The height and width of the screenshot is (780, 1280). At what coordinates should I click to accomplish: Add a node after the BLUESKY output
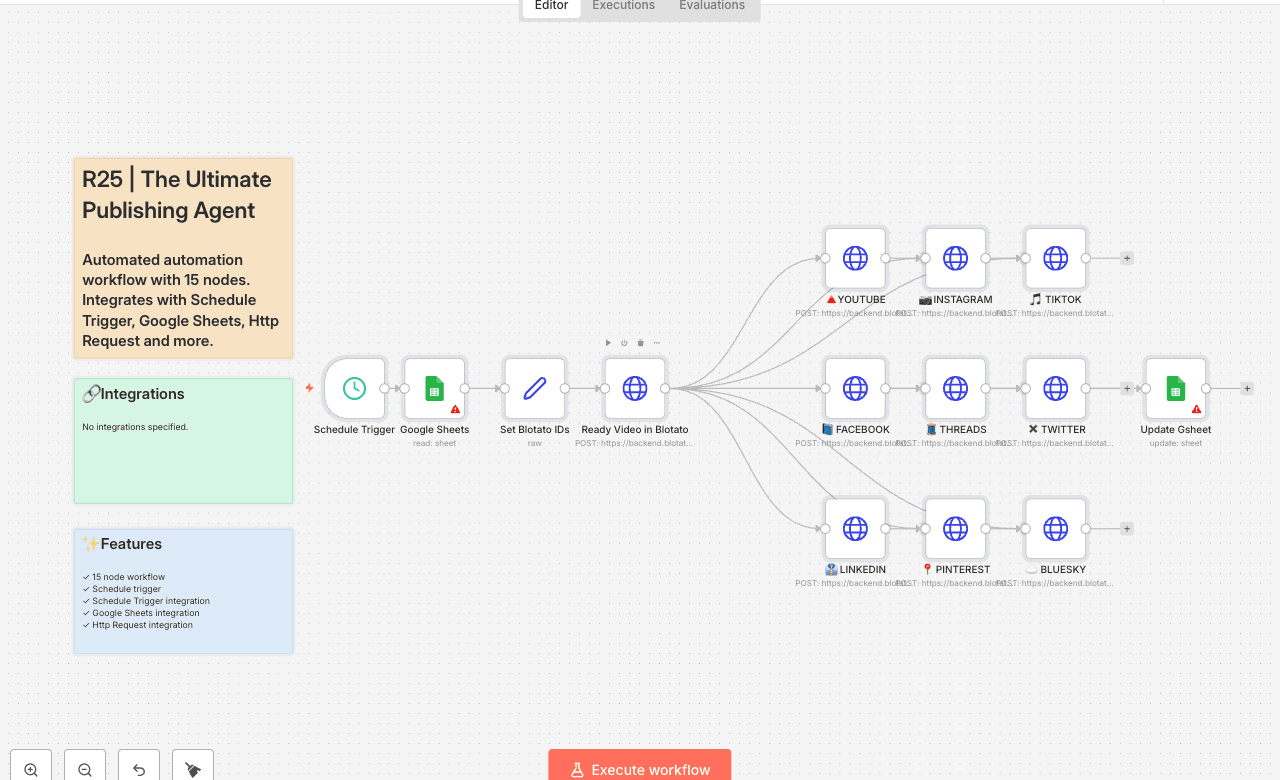click(1127, 529)
